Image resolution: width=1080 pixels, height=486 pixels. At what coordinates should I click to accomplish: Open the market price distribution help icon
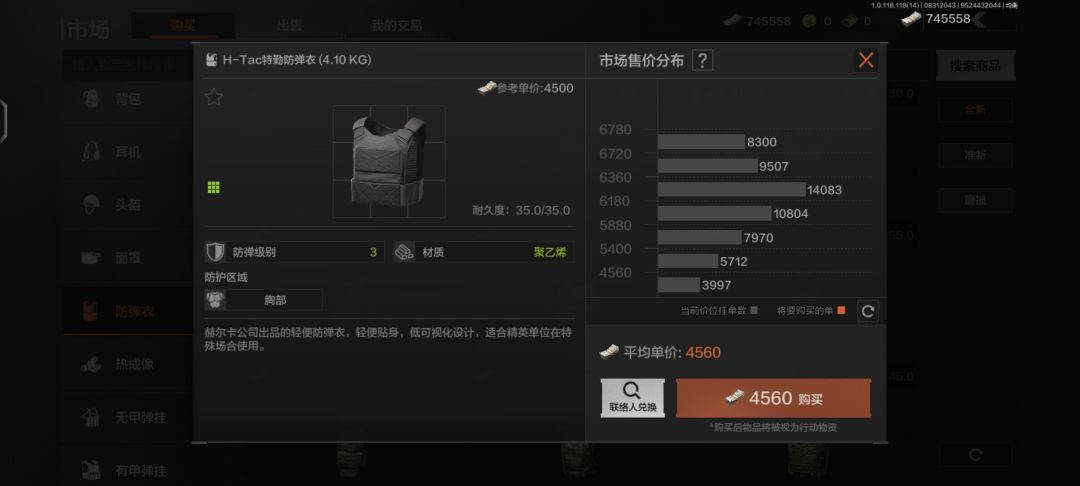tap(702, 61)
